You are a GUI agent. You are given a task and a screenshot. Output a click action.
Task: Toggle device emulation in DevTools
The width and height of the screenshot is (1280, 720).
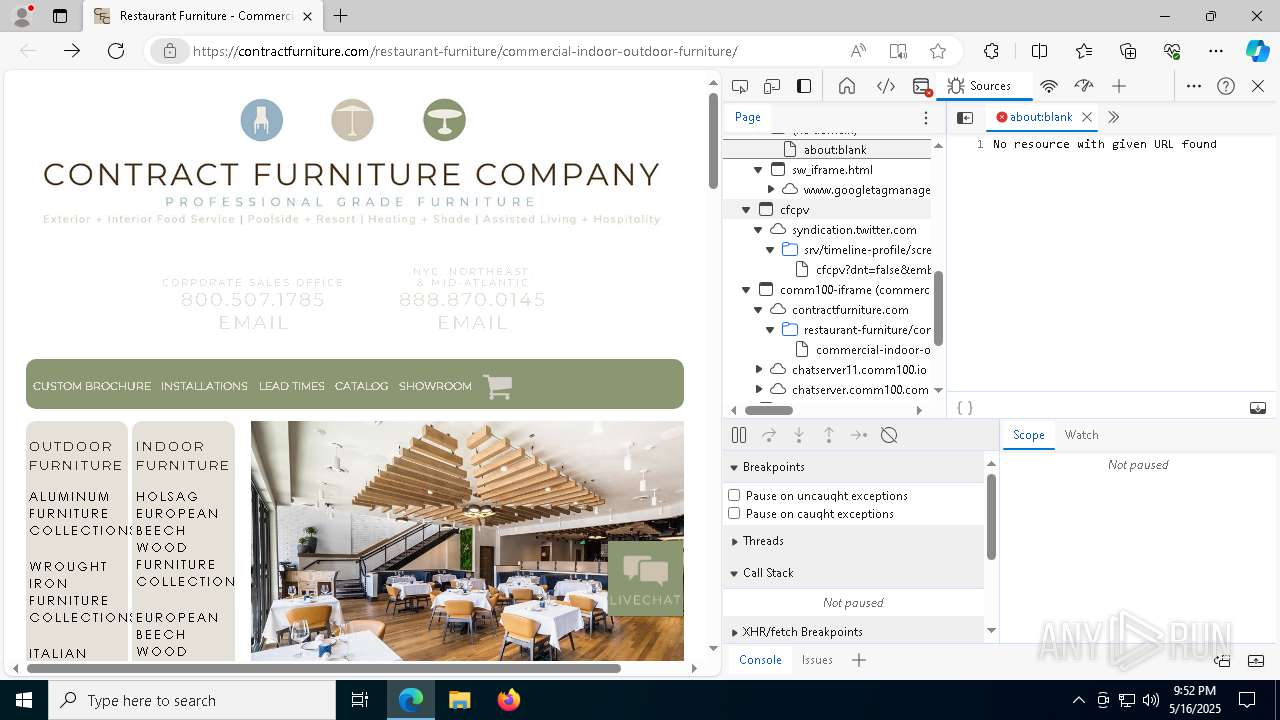pyautogui.click(x=772, y=86)
